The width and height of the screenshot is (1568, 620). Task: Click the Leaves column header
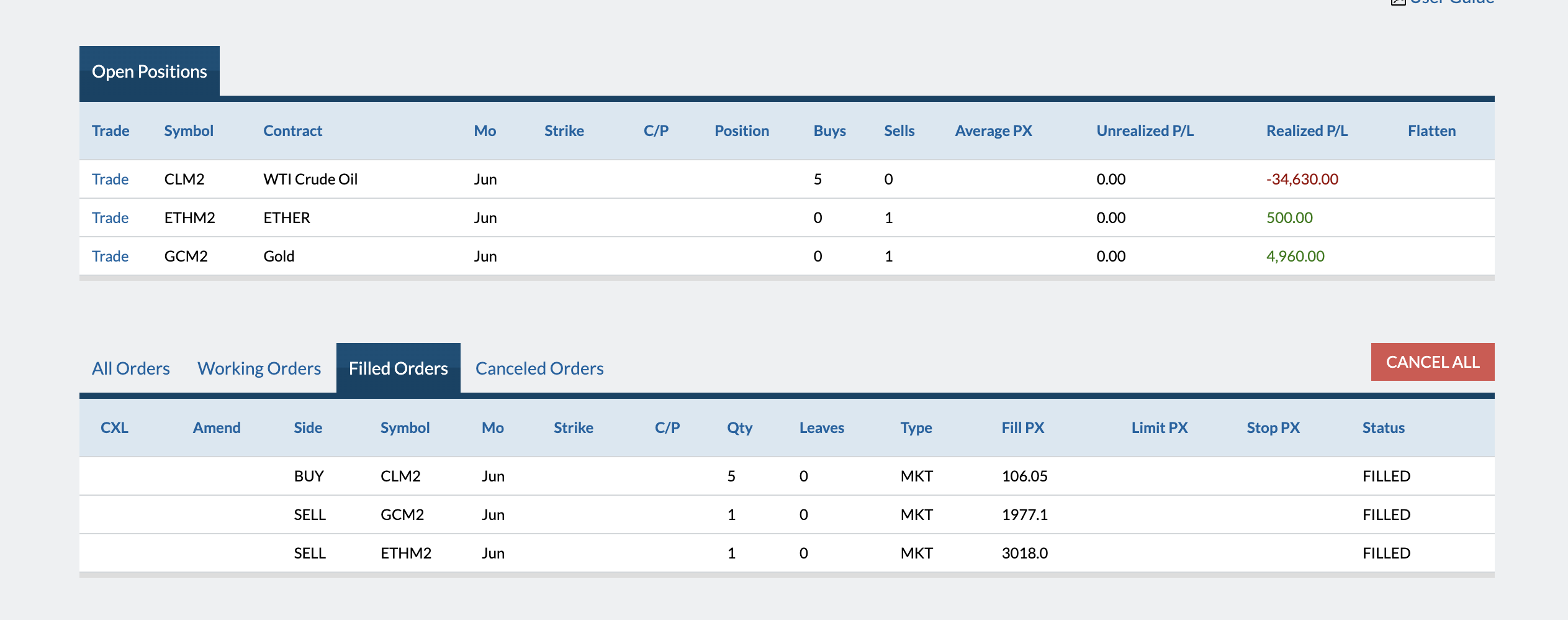point(822,427)
